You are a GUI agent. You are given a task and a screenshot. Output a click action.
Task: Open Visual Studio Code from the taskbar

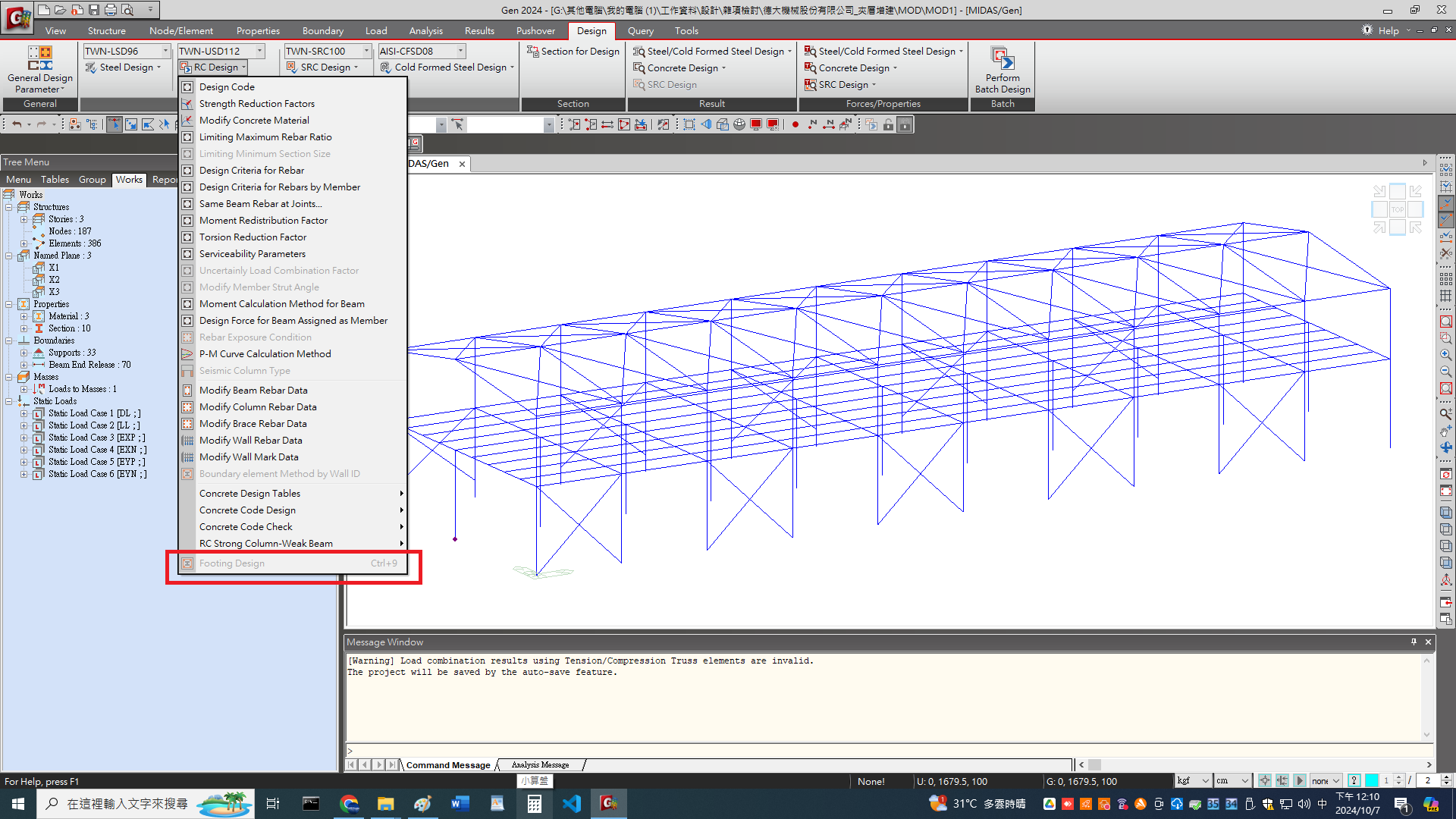572,804
